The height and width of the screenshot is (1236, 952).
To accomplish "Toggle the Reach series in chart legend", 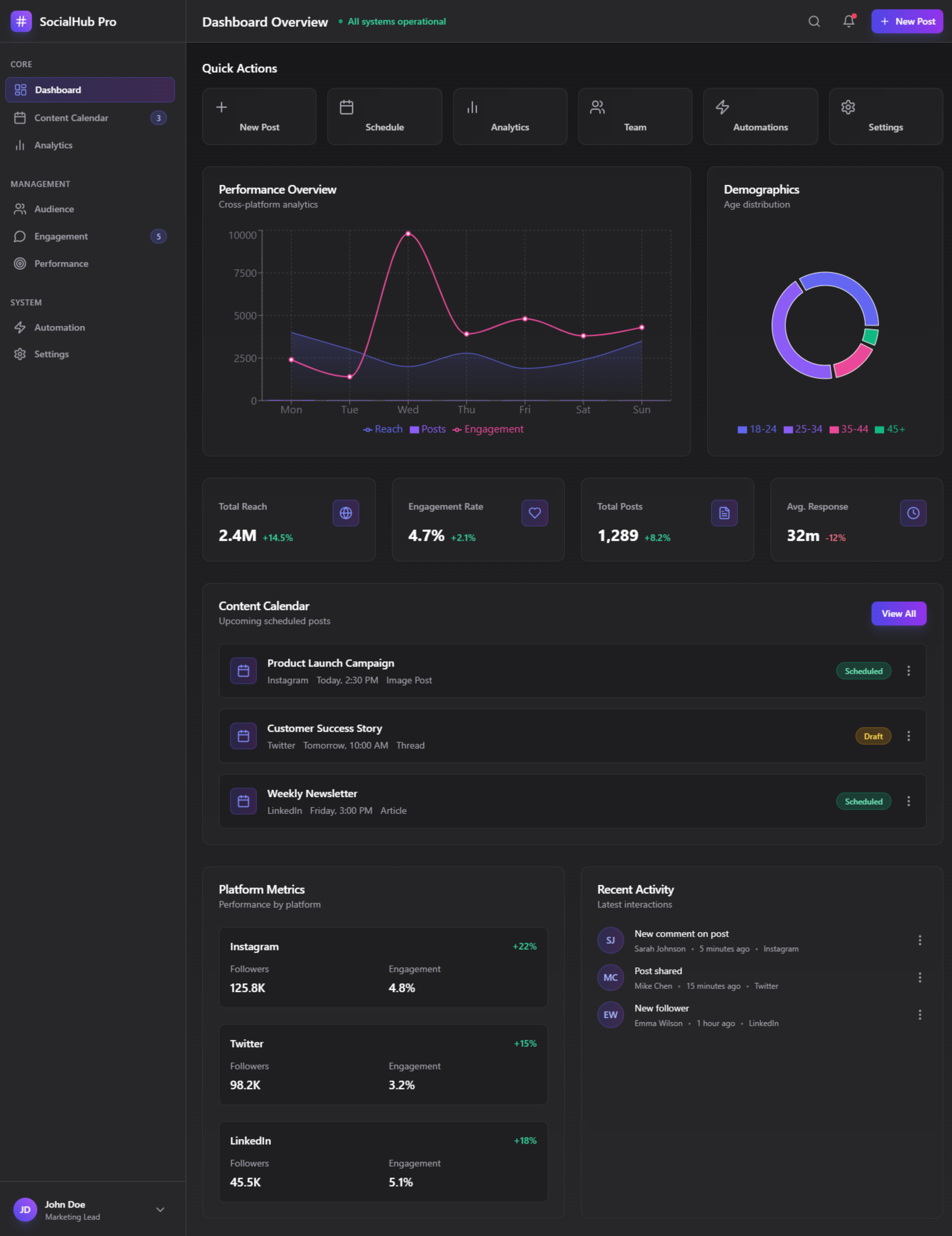I will point(383,429).
